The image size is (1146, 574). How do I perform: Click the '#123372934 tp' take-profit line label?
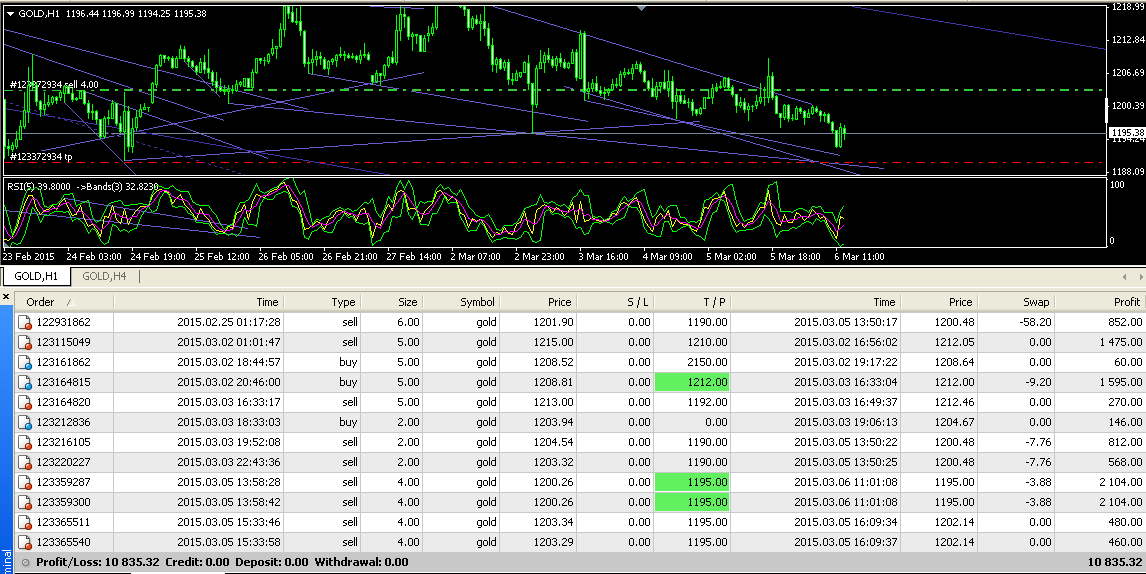coord(41,156)
